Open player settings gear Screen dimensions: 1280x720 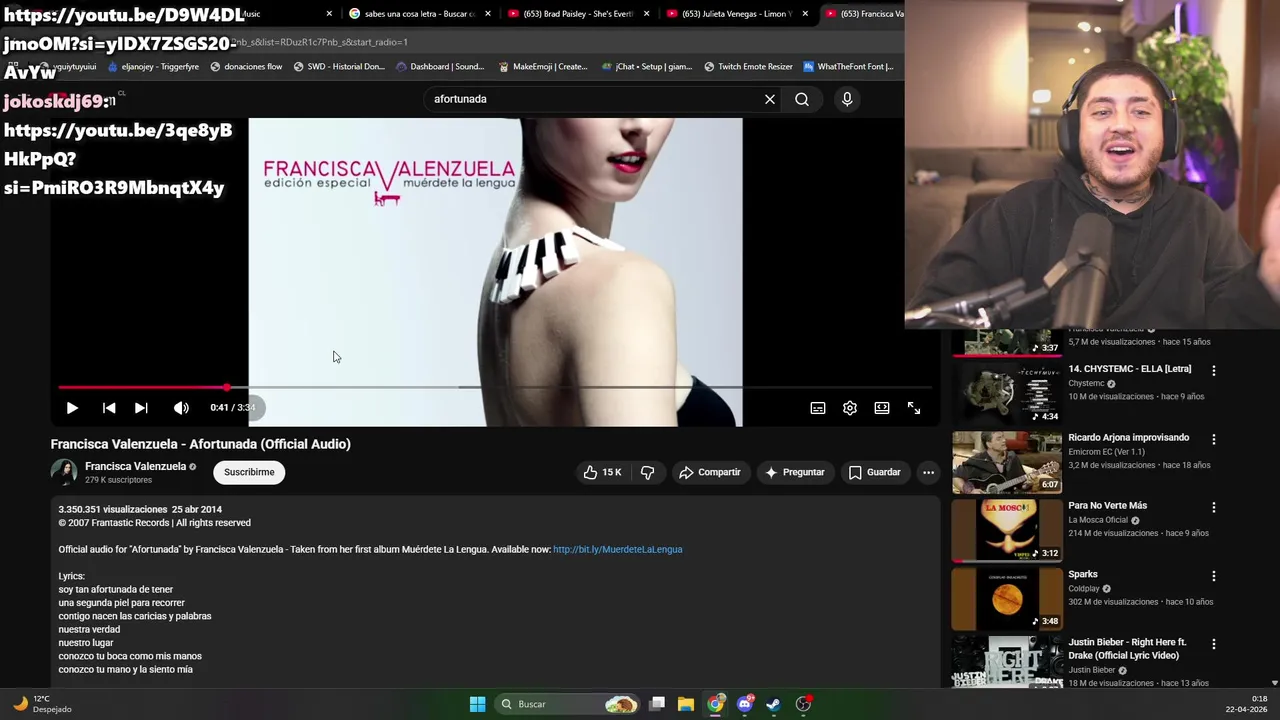coord(850,408)
